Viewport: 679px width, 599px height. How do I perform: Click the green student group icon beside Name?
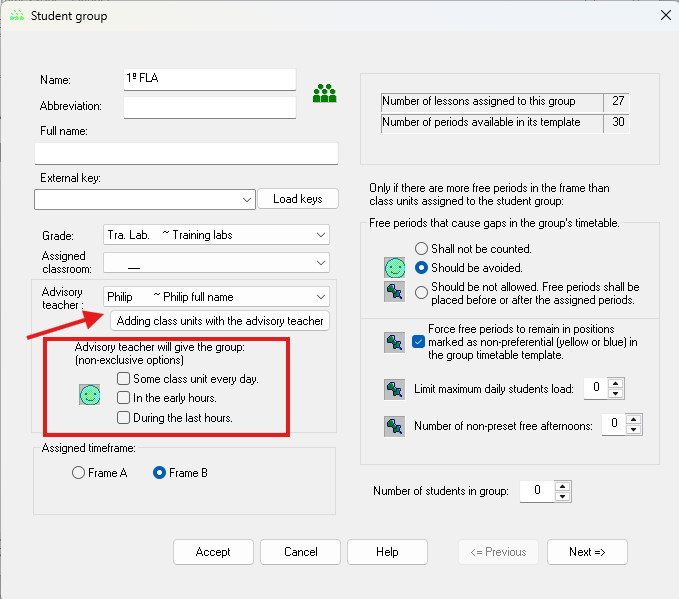pyautogui.click(x=324, y=93)
